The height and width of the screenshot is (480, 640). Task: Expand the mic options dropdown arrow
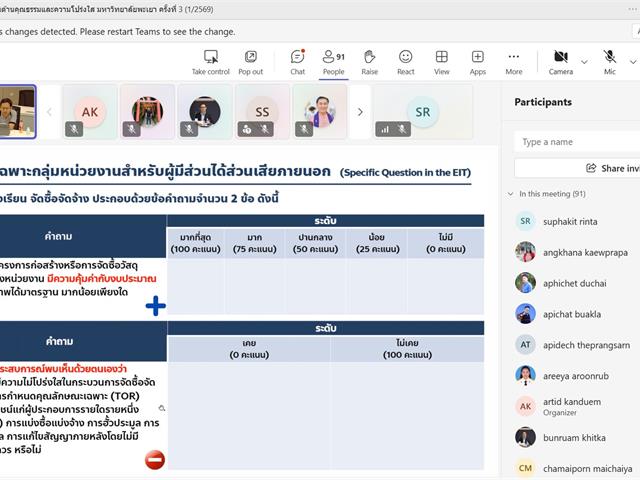click(x=633, y=62)
